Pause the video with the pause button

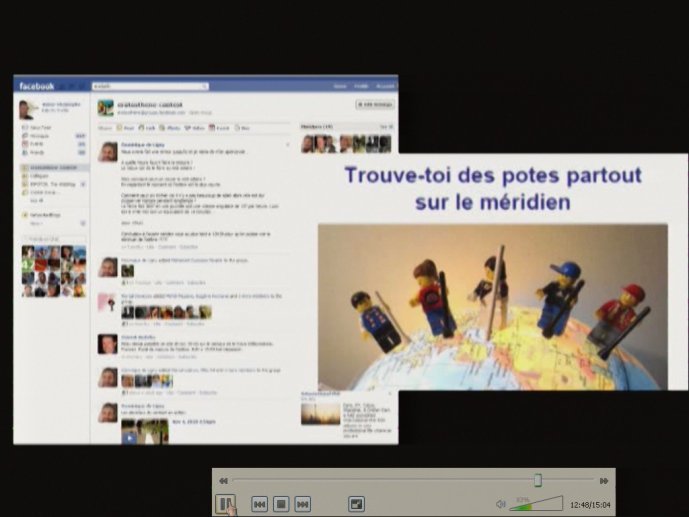pos(225,503)
